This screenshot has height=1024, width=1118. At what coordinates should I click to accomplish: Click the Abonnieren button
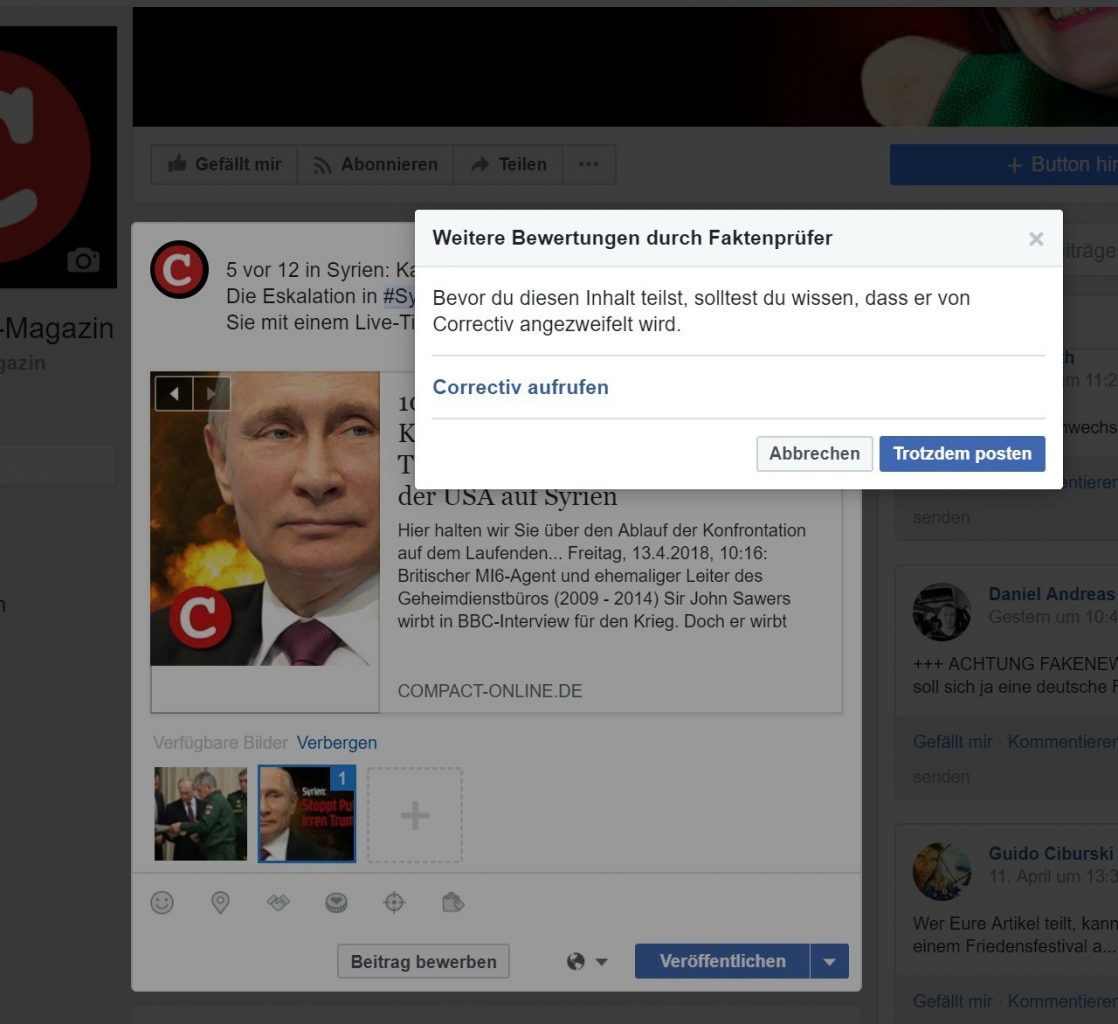[375, 165]
